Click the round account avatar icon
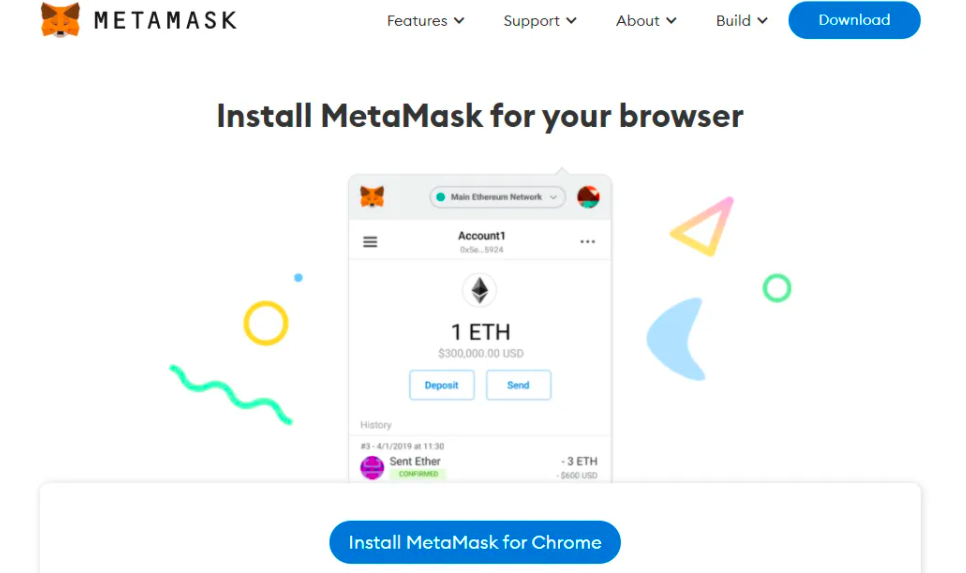This screenshot has height=573, width=966. tap(588, 197)
